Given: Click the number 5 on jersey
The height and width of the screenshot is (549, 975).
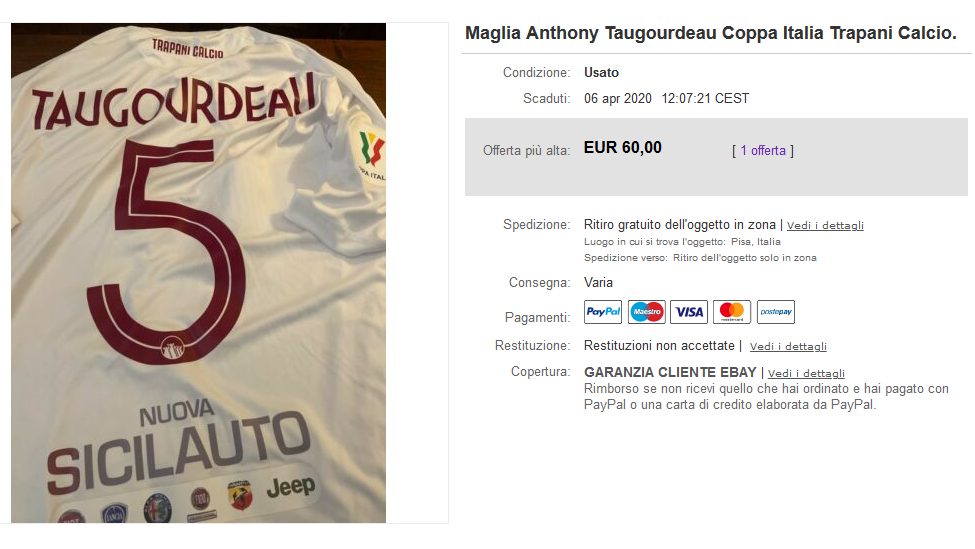Looking at the screenshot, I should coord(166,251).
